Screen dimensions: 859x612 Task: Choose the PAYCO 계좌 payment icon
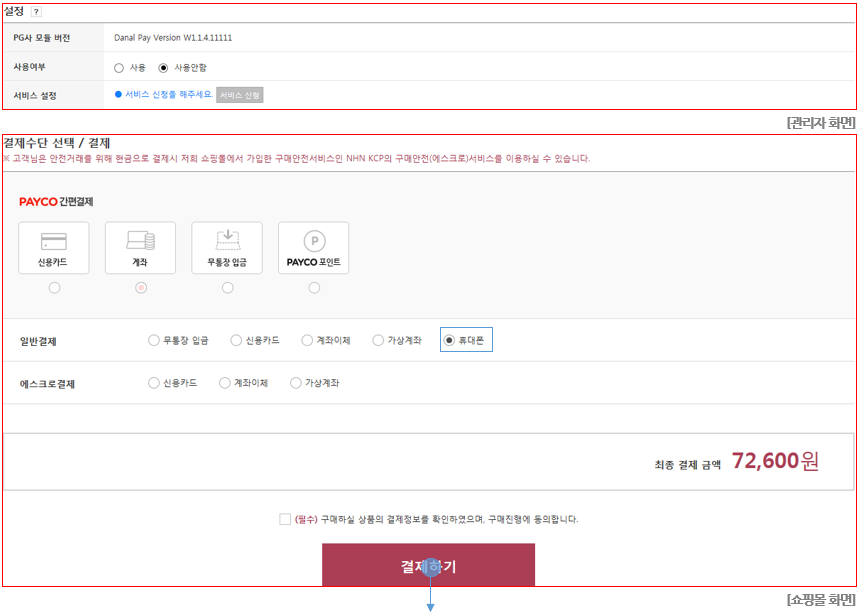tap(140, 248)
